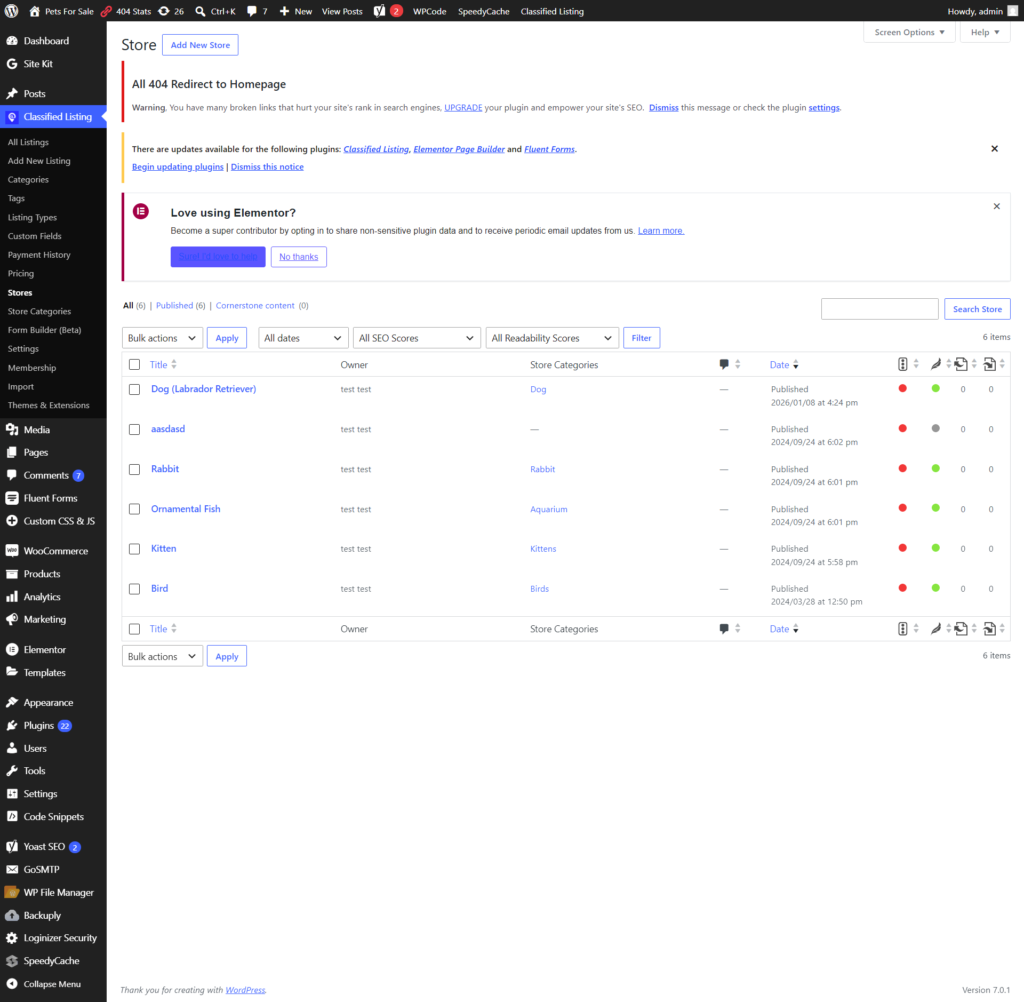Check the Kitten row checkbox
1024x1002 pixels.
point(135,549)
